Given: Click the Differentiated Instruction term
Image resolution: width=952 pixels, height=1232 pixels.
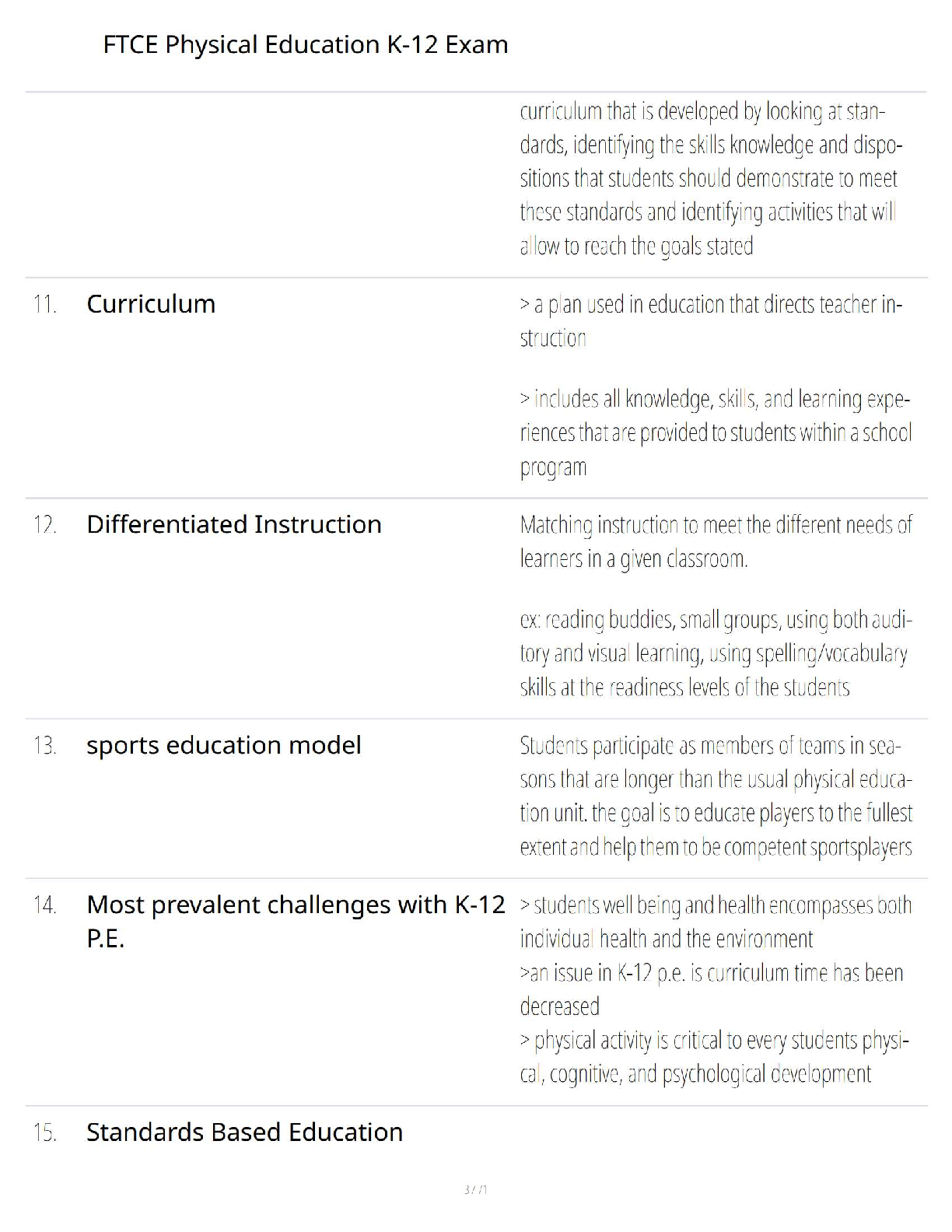Looking at the screenshot, I should 233,525.
